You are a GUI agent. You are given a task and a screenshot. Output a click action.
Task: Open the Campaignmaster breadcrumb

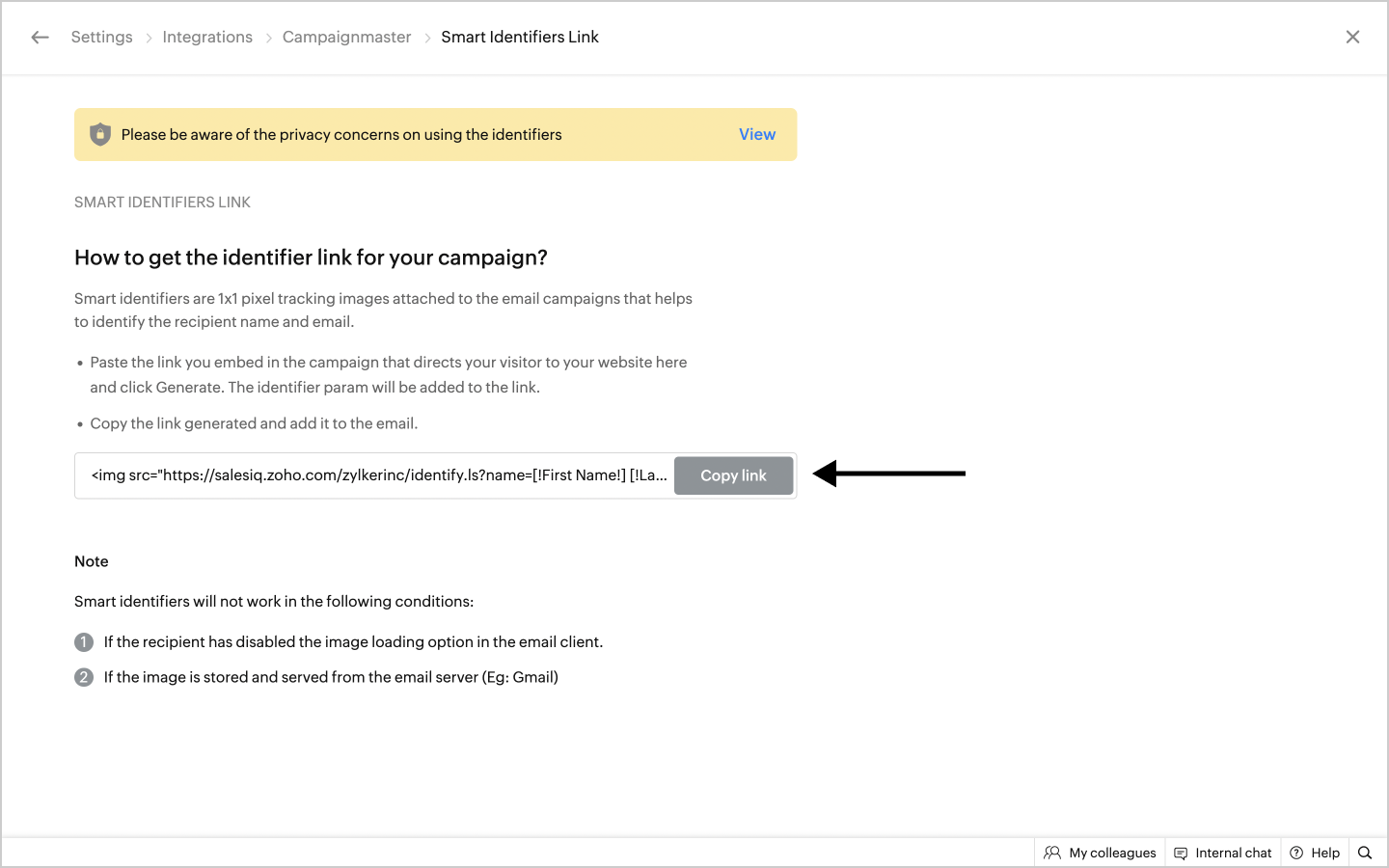tap(346, 37)
